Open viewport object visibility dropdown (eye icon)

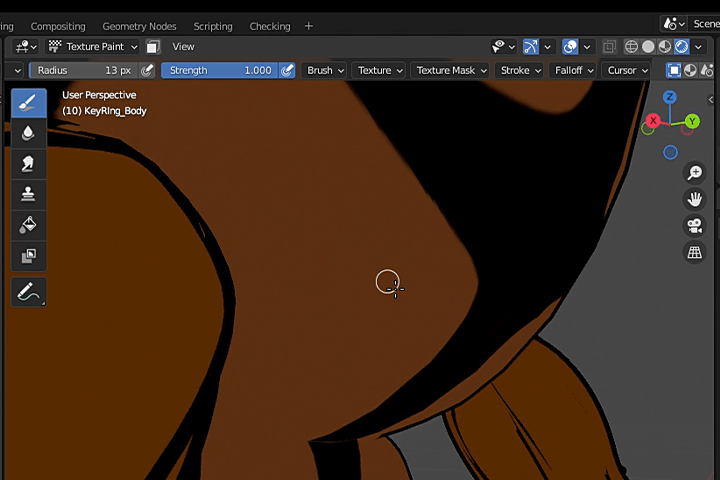[503, 46]
